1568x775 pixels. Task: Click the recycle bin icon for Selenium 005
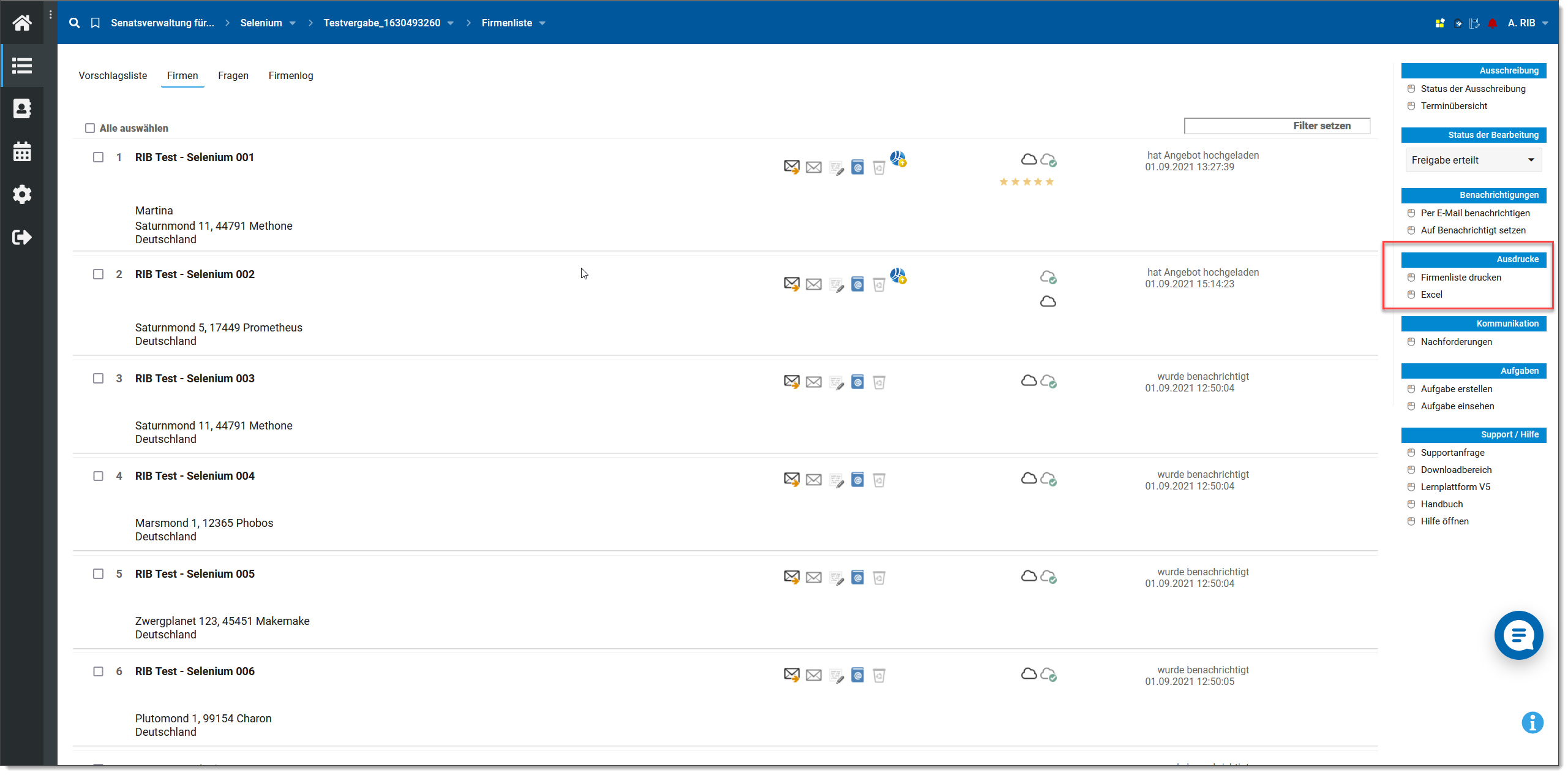pyautogui.click(x=879, y=578)
